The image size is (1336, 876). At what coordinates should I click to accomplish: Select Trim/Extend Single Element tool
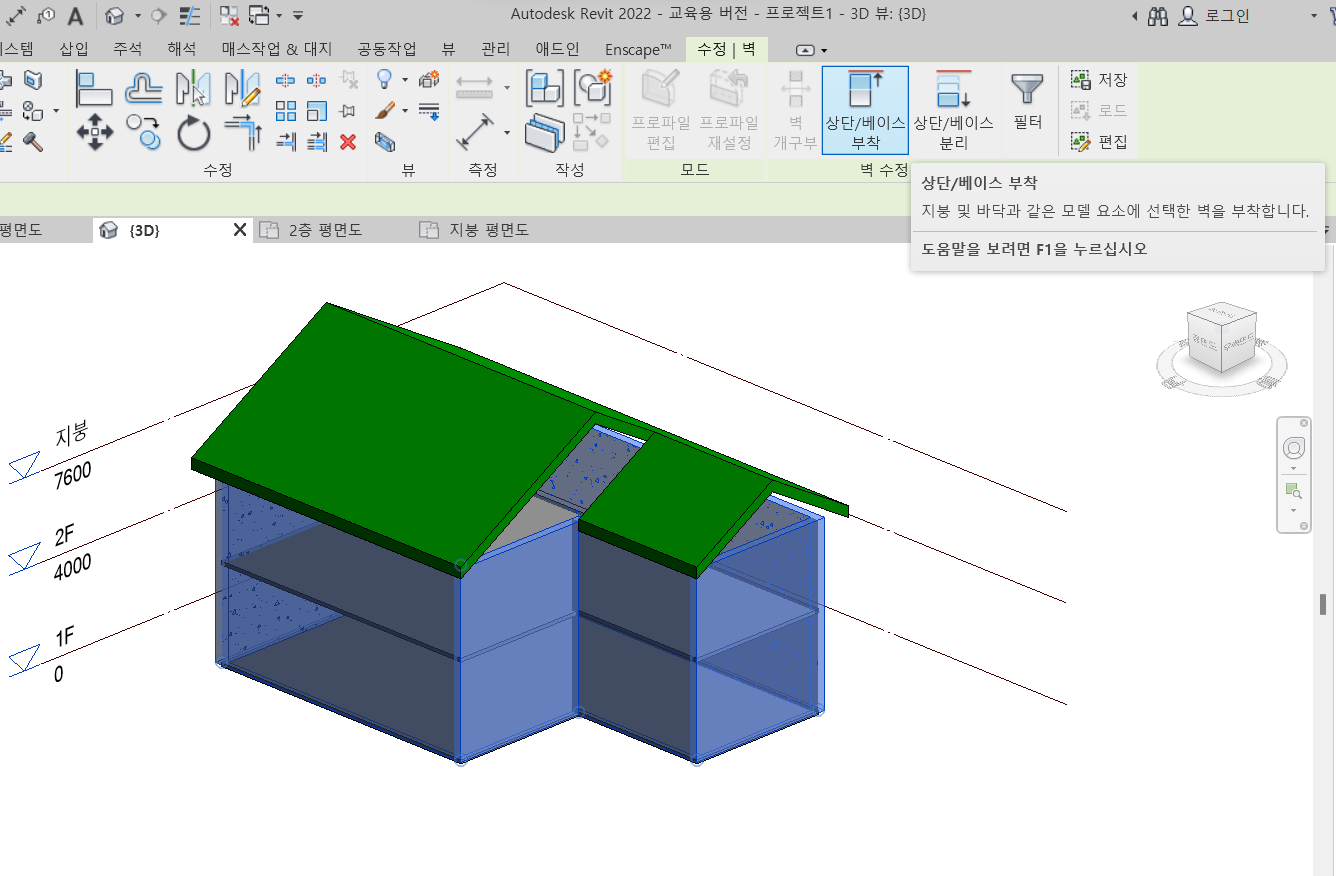point(286,142)
